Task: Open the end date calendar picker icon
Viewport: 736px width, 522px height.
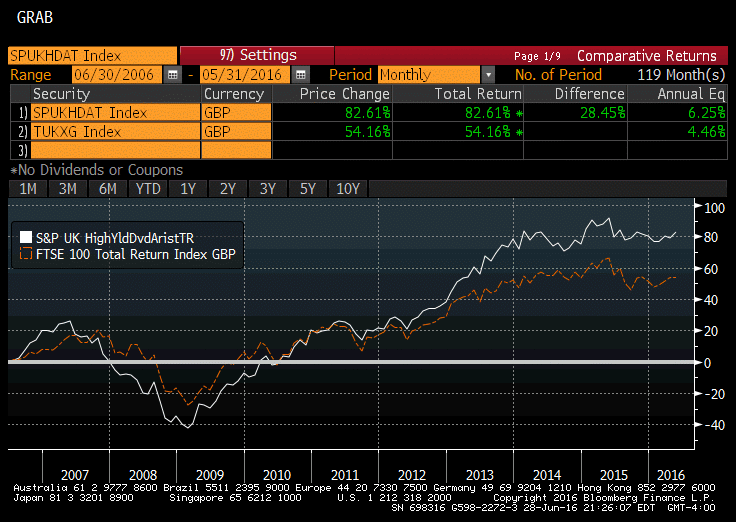Action: [300, 75]
